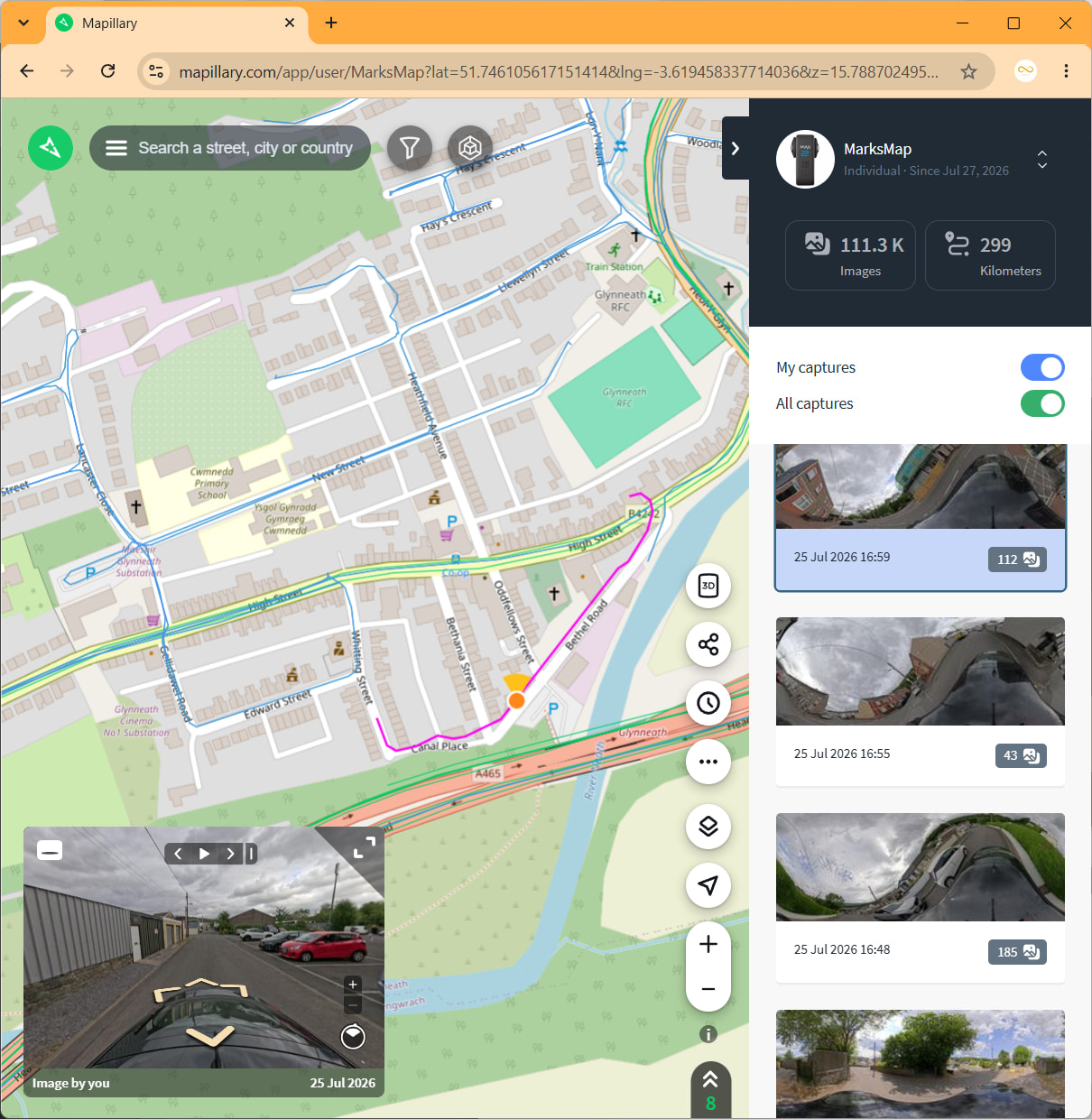Click the Image by you caption
1092x1119 pixels.
tap(71, 1083)
